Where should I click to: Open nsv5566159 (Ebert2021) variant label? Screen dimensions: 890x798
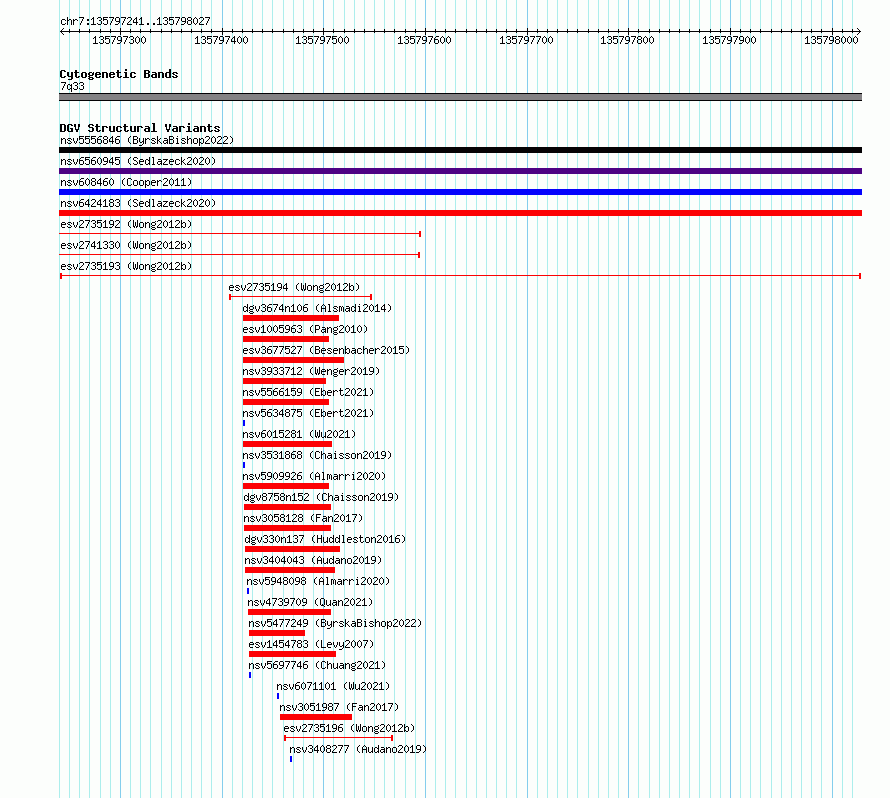click(308, 392)
